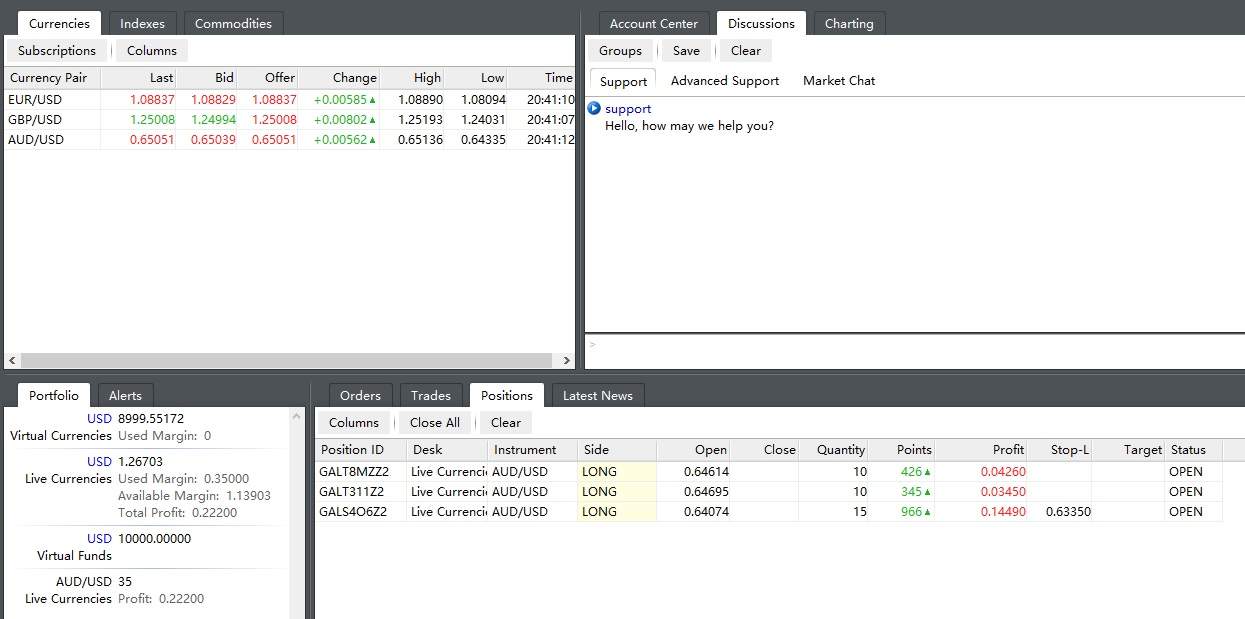Select the Portfolio tab

tap(54, 395)
